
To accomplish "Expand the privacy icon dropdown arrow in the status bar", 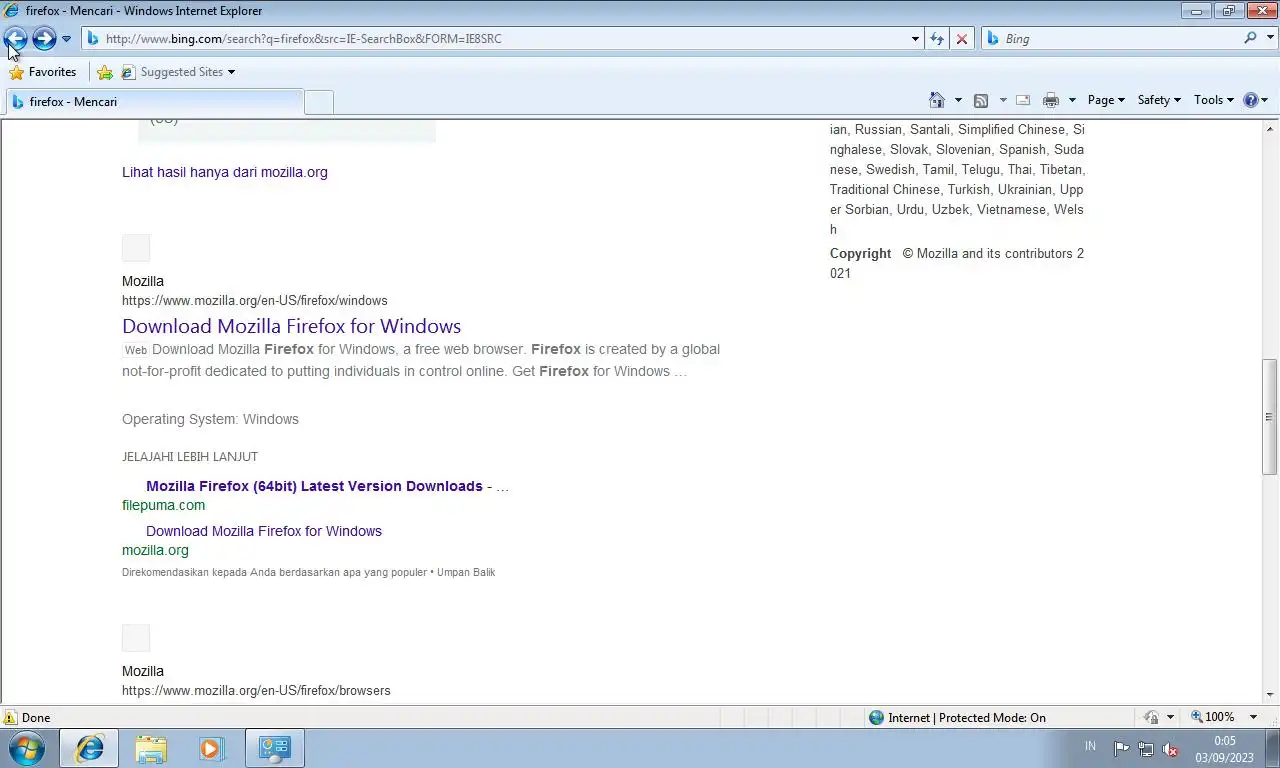I will coord(1170,718).
